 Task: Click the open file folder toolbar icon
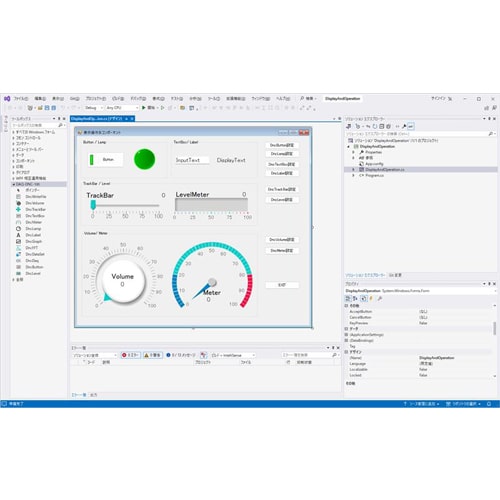40,108
